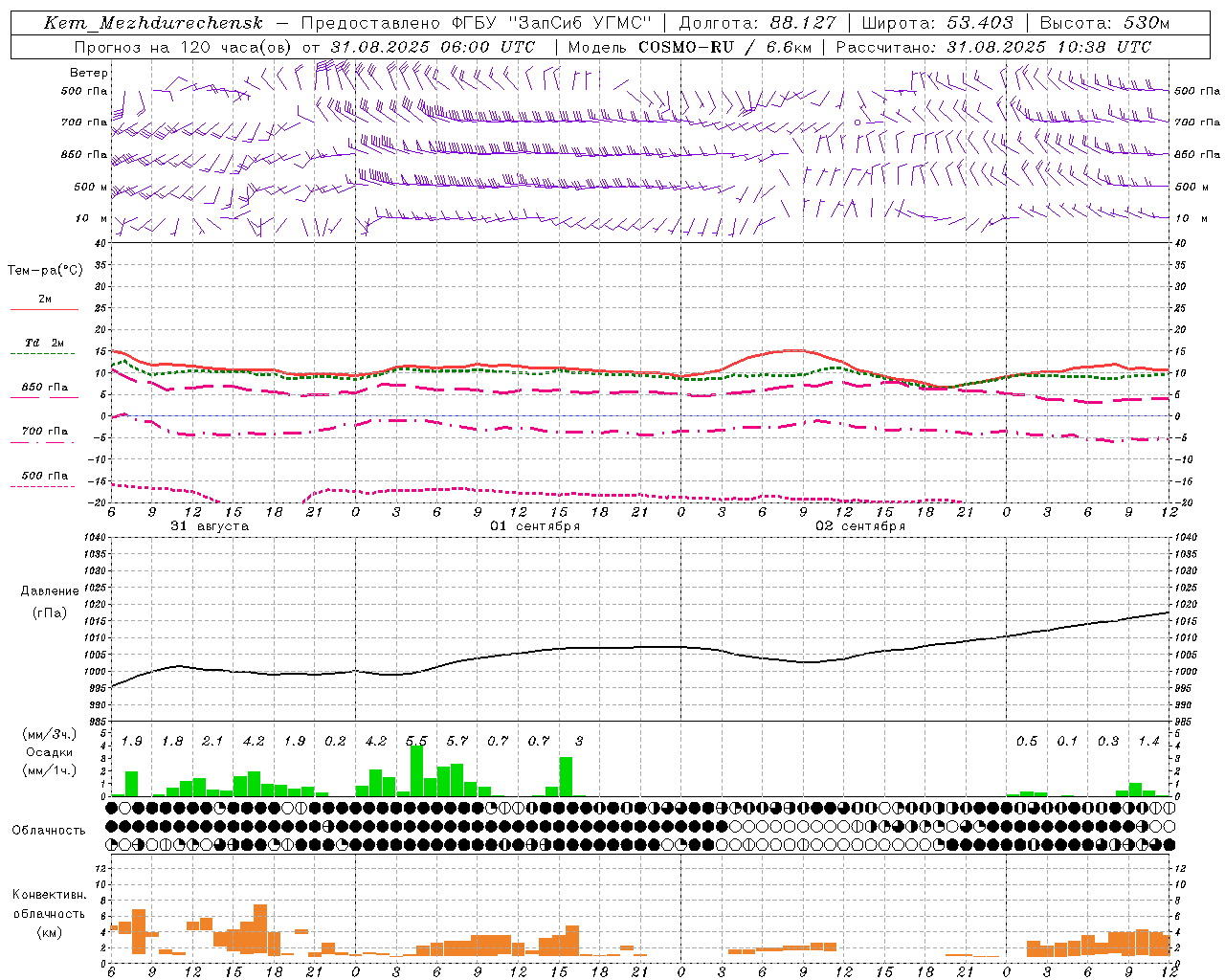
Task: Click the Конвективн. panel label
Action: tap(49, 895)
